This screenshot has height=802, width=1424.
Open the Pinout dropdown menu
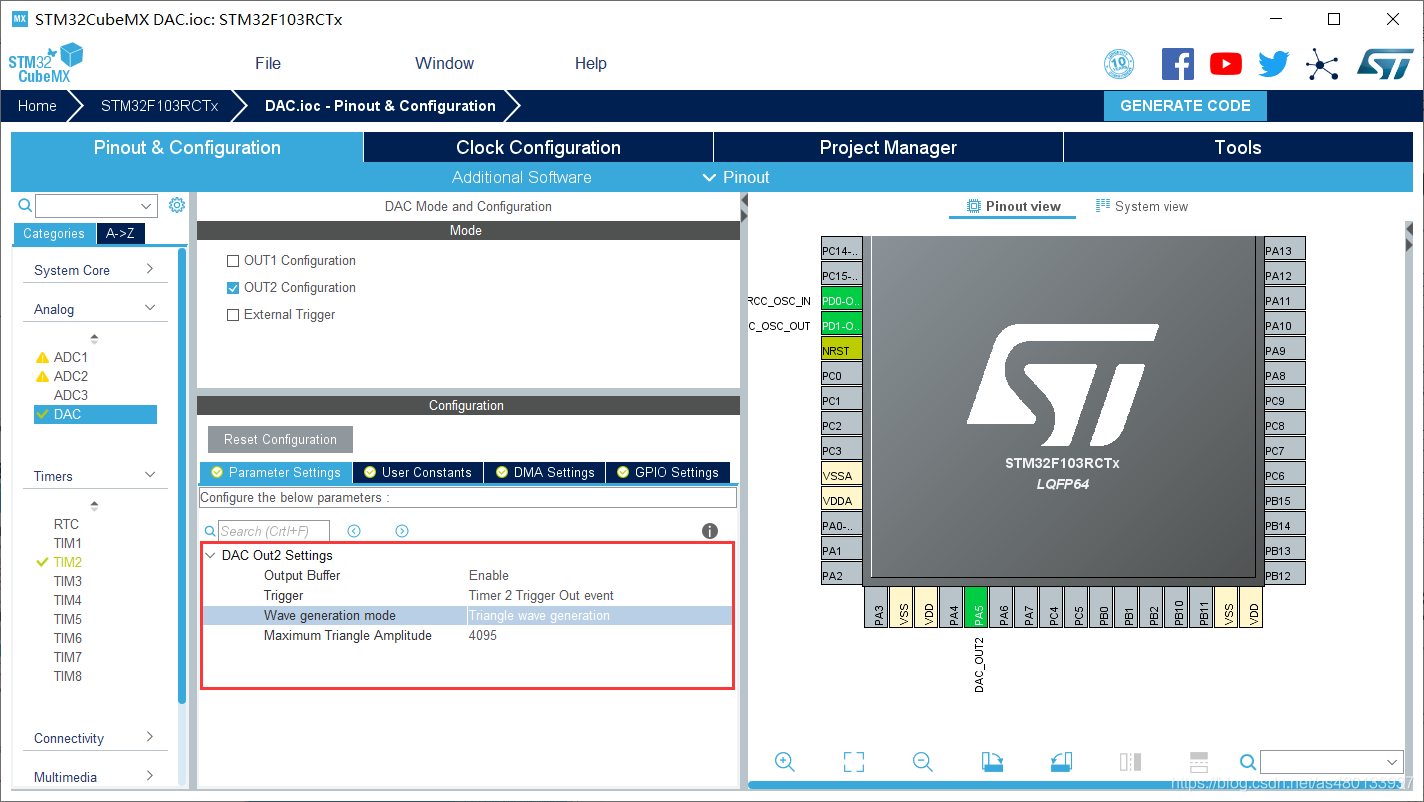coord(736,177)
